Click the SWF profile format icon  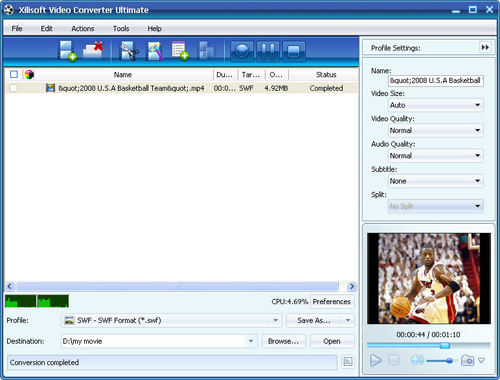[69, 320]
